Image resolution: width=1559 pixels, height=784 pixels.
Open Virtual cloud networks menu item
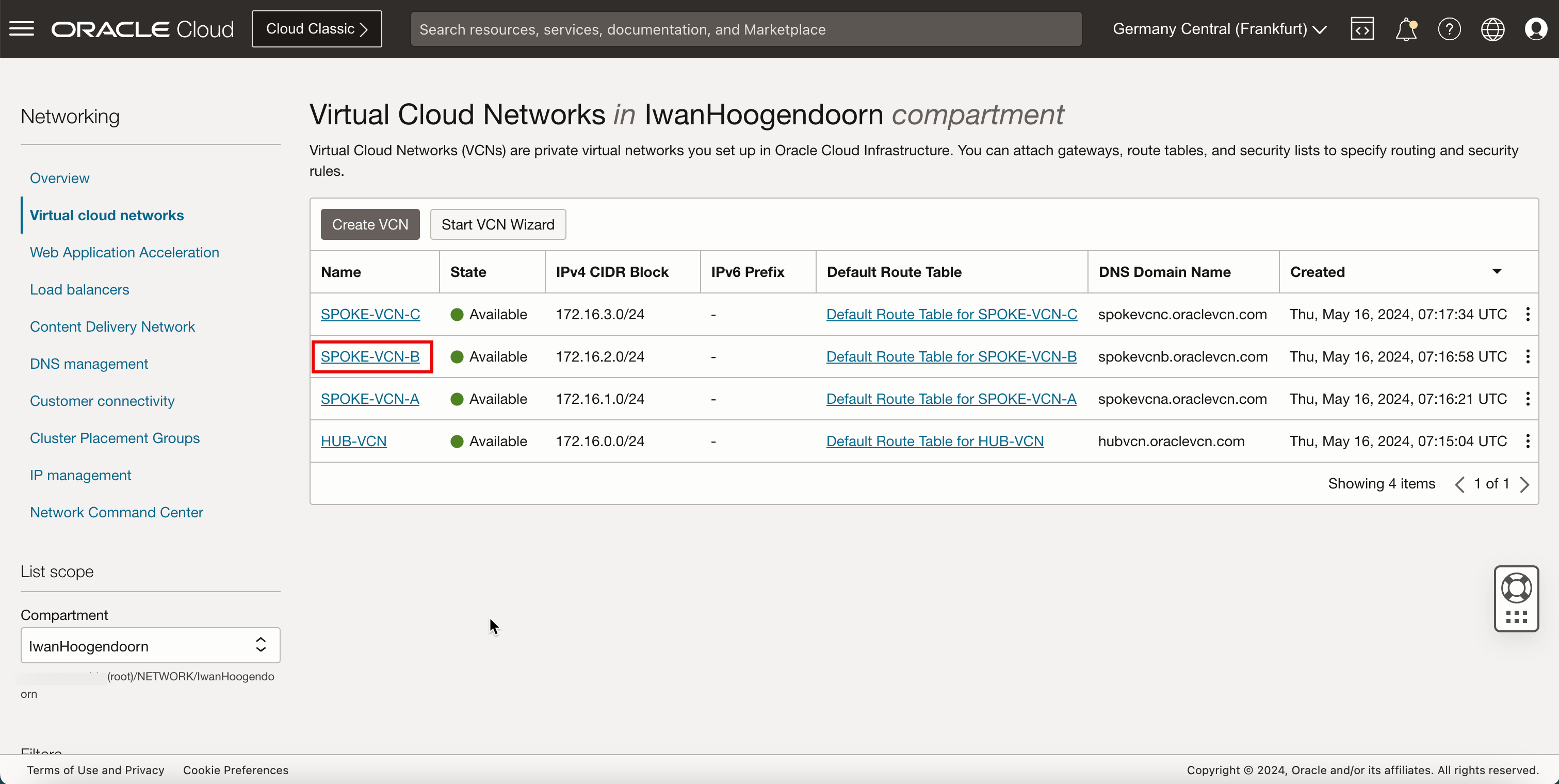[107, 215]
